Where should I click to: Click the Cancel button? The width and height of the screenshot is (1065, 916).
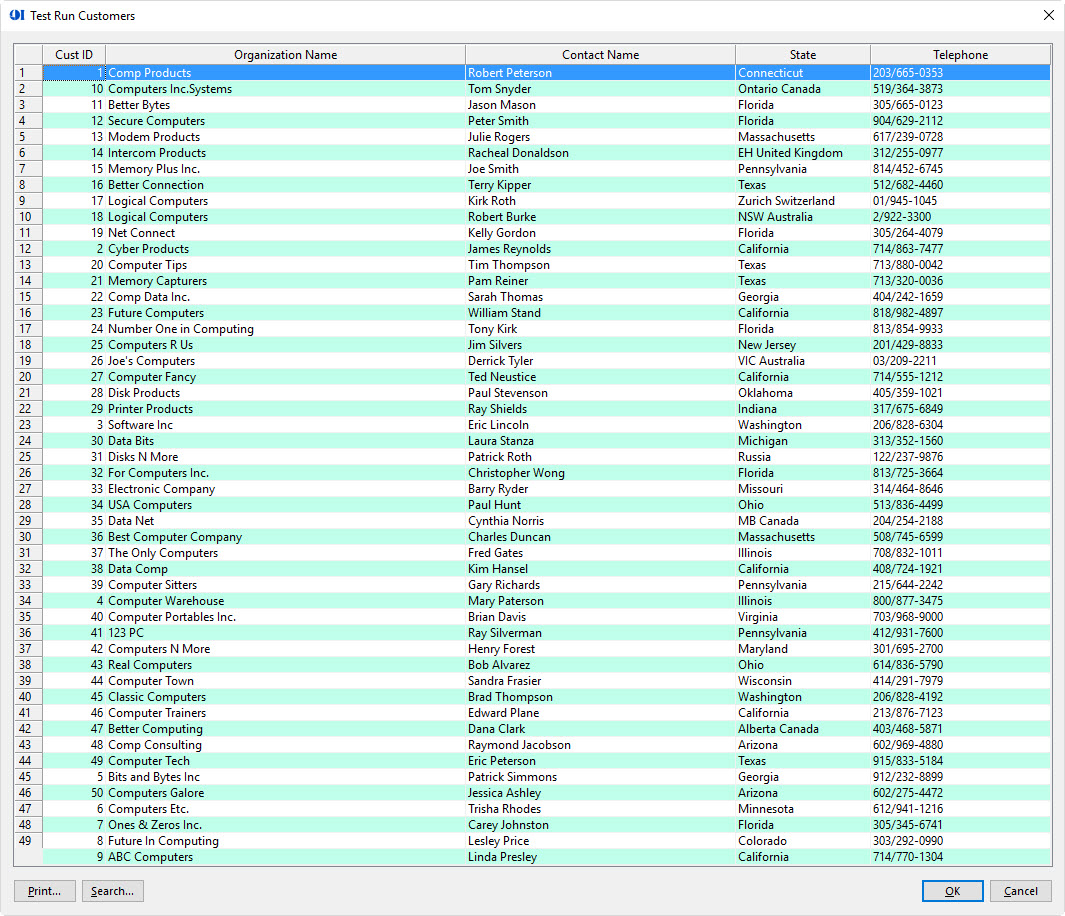click(1020, 891)
